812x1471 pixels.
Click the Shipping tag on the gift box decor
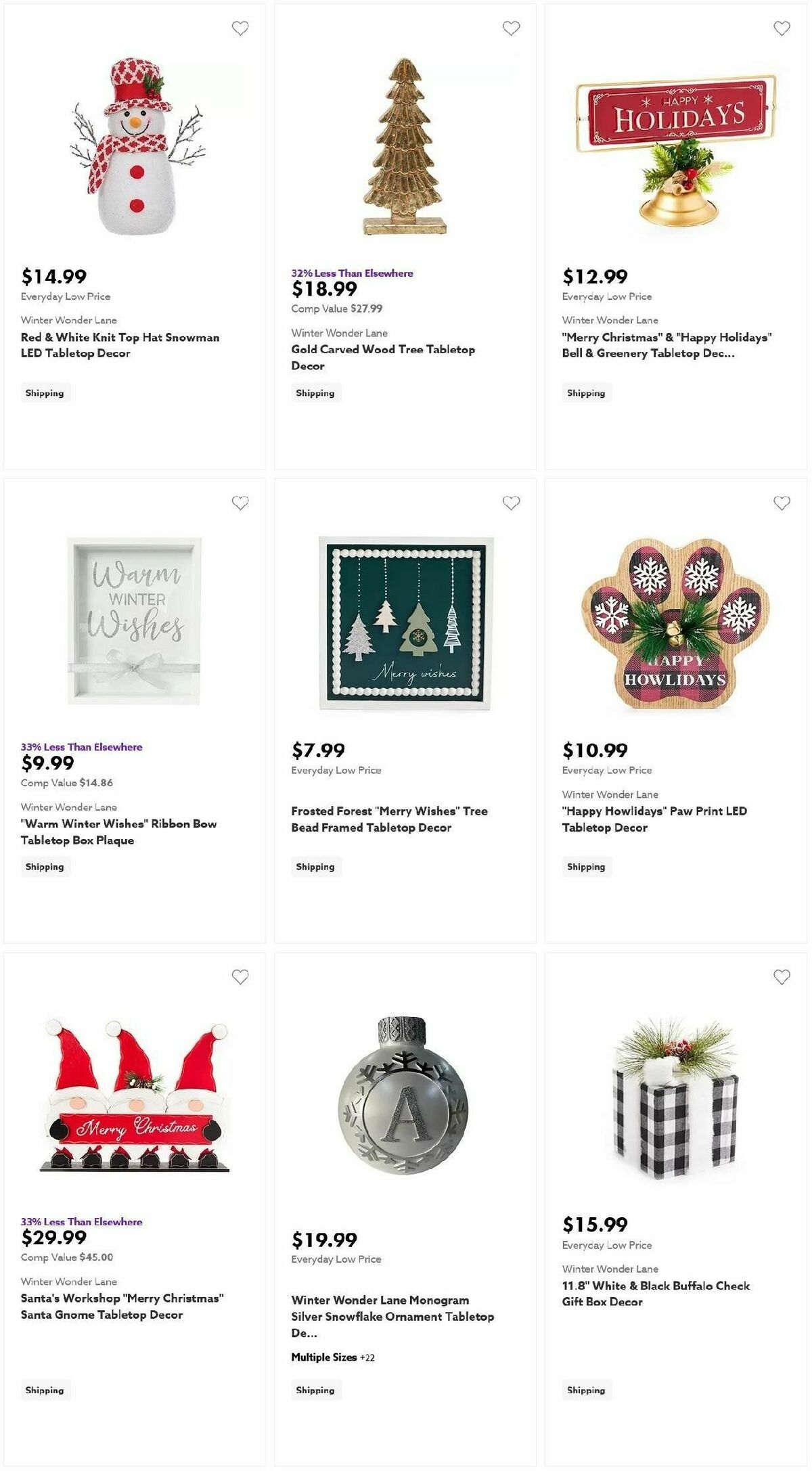586,1390
